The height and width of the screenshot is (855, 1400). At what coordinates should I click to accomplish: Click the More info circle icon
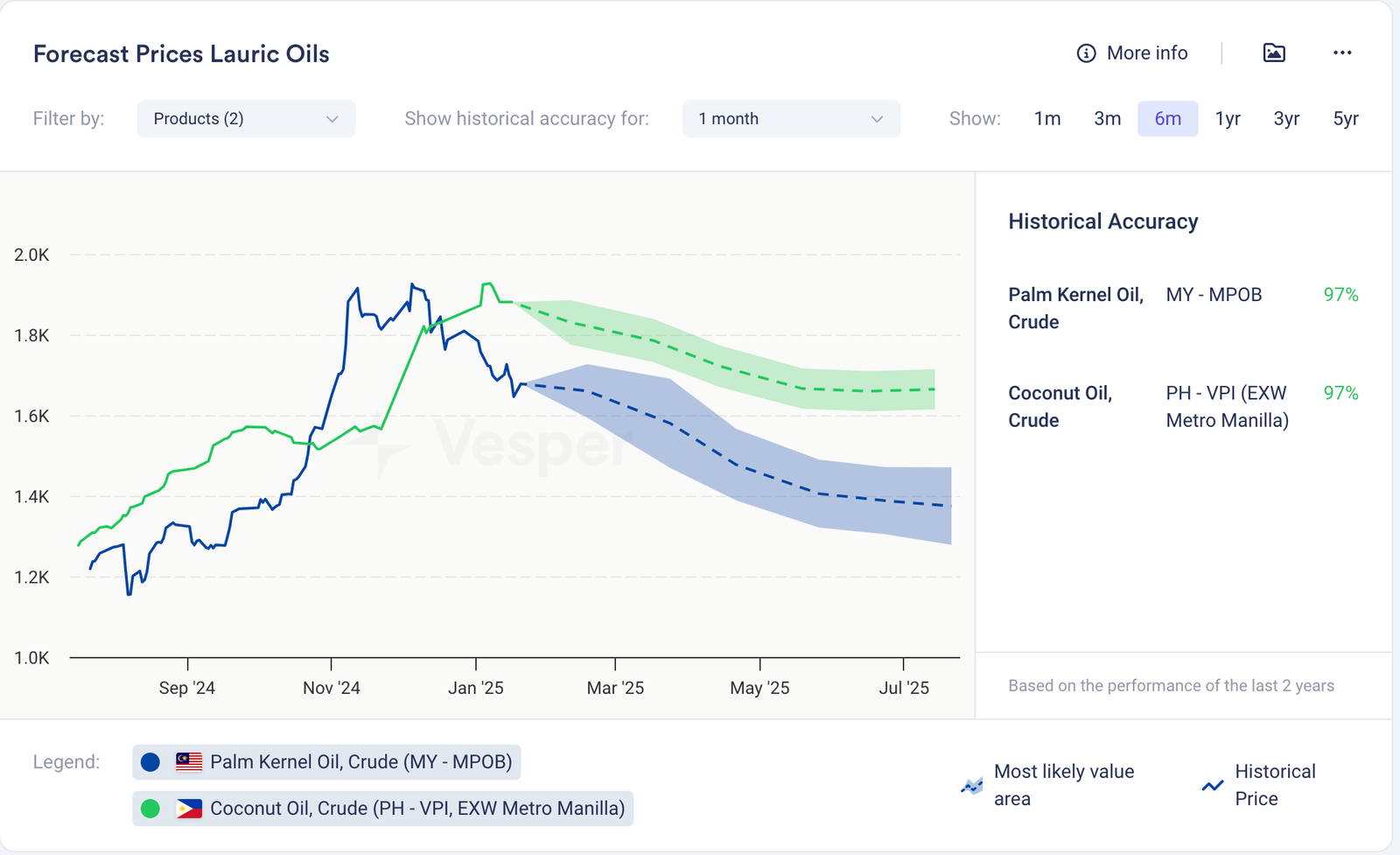pyautogui.click(x=1086, y=53)
